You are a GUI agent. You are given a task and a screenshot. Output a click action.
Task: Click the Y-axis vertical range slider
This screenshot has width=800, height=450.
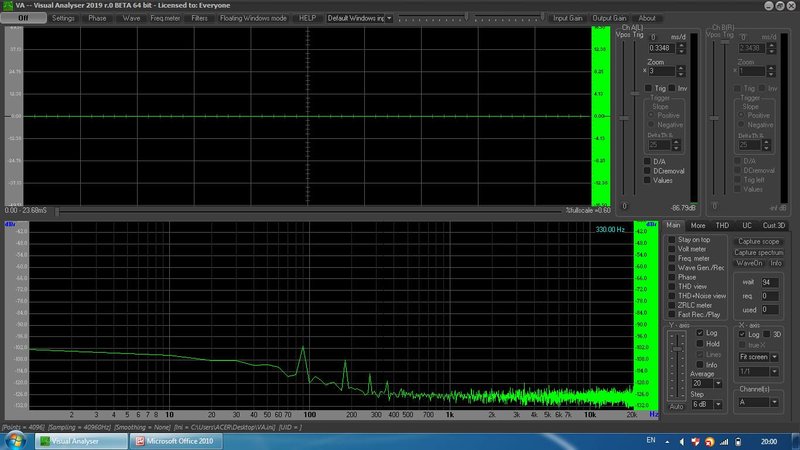pyautogui.click(x=677, y=365)
